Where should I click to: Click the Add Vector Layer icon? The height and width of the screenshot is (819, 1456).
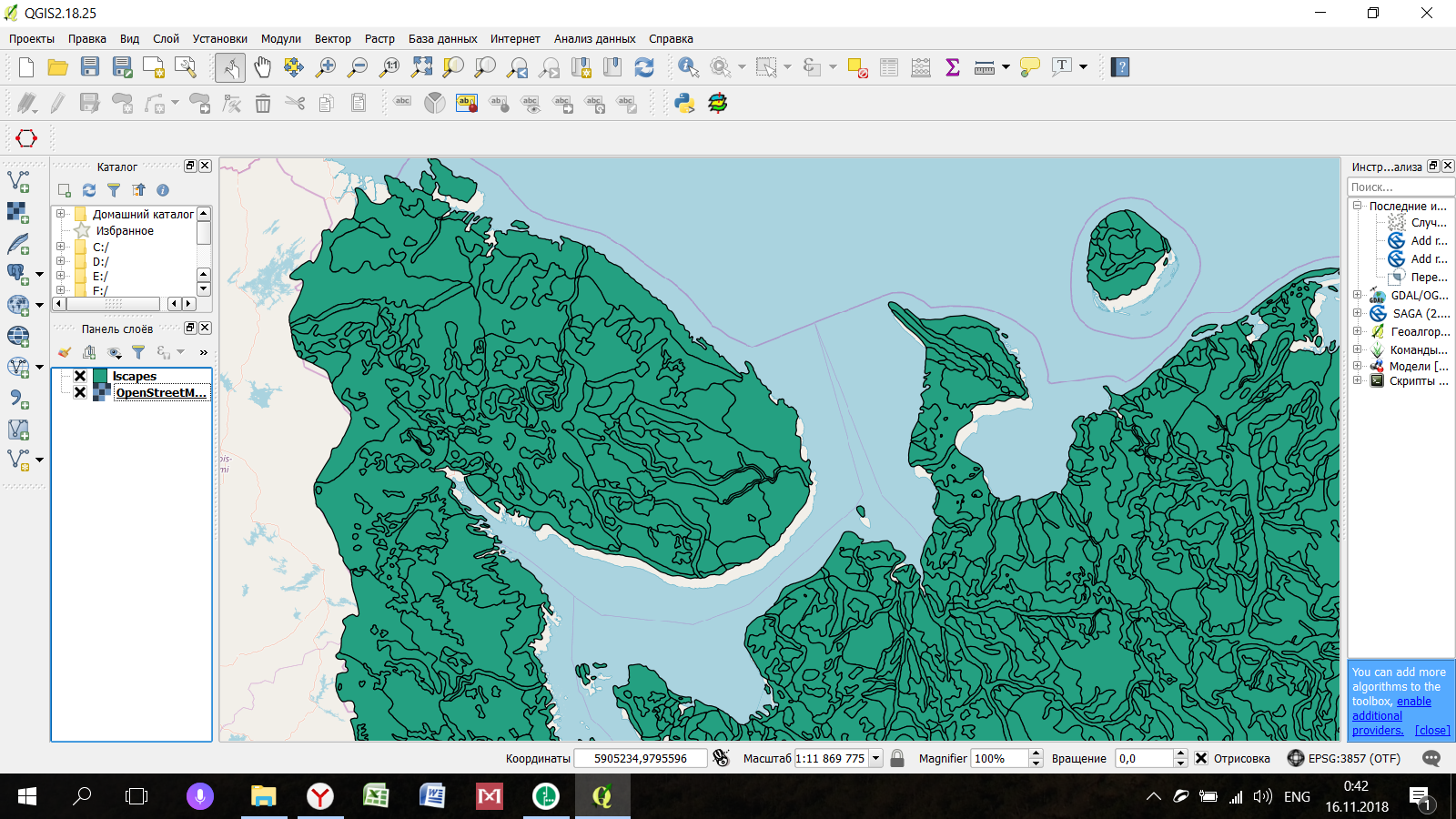coord(18,181)
